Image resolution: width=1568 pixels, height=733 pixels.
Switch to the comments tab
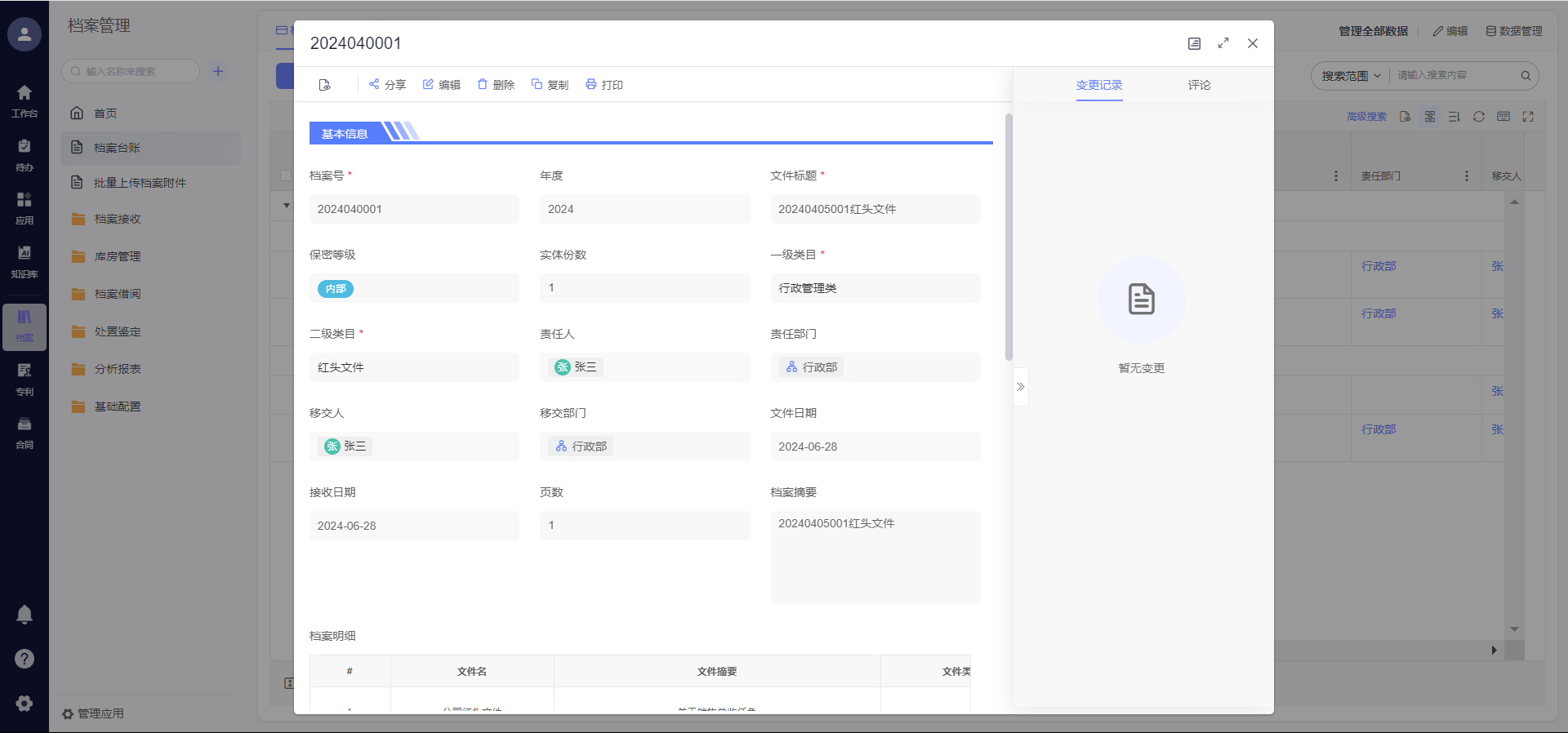point(1199,85)
